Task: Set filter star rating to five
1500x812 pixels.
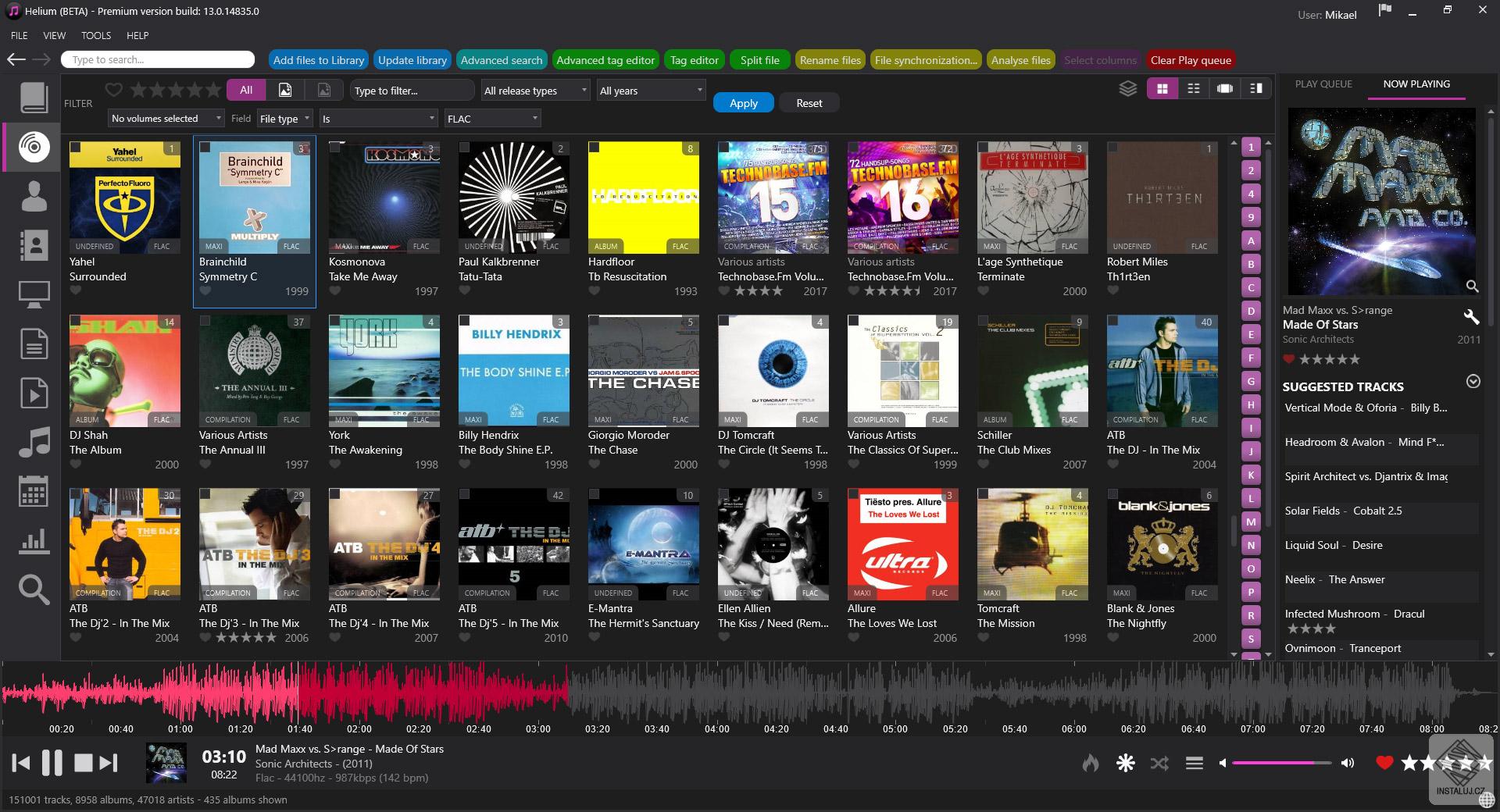Action: click(214, 90)
